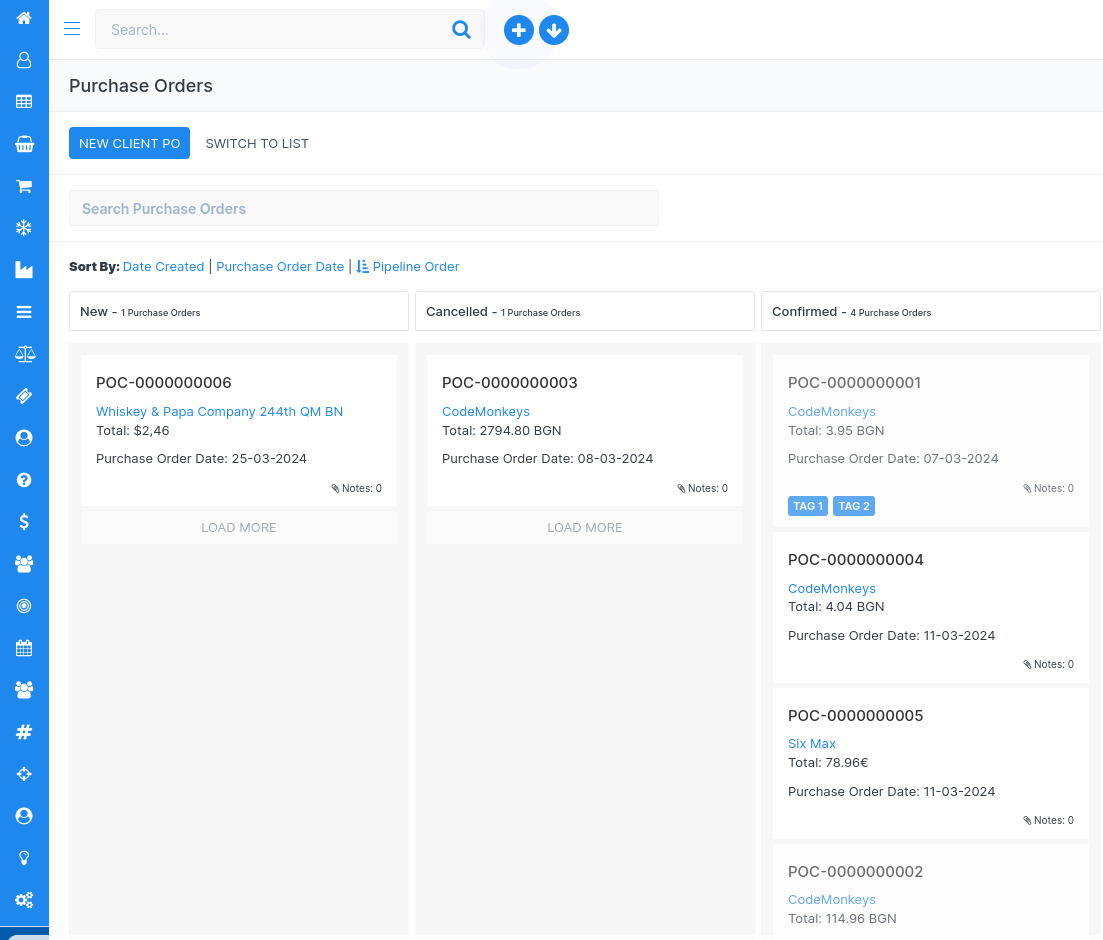Click the TAG 1 badge

pyautogui.click(x=807, y=506)
